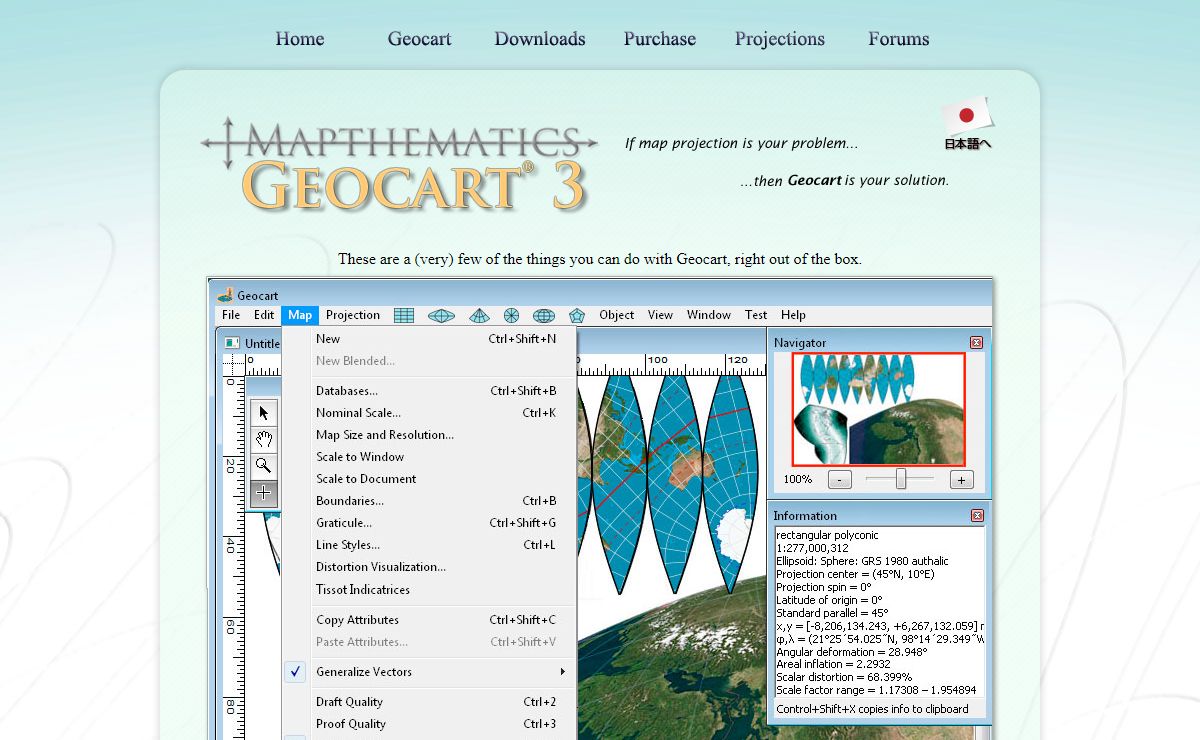Viewport: 1200px width, 740px height.
Task: Click the globe lenticular projection icon
Action: 544,315
